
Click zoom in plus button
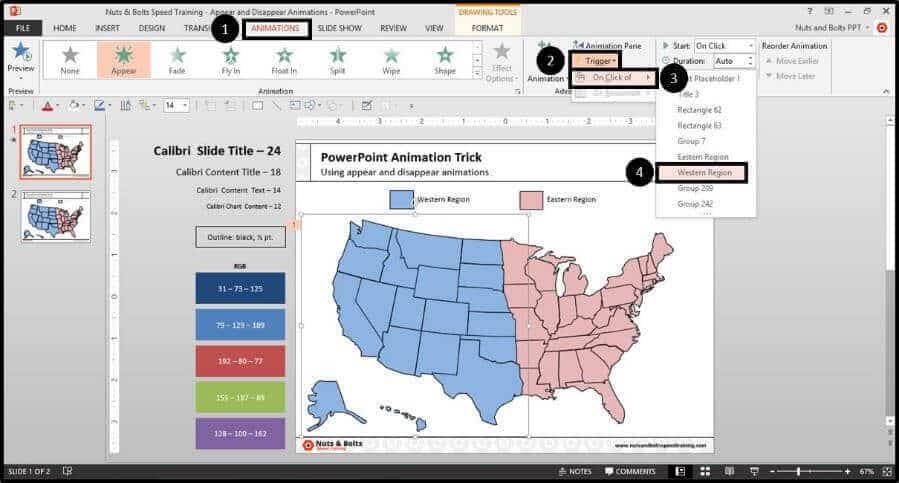[847, 471]
